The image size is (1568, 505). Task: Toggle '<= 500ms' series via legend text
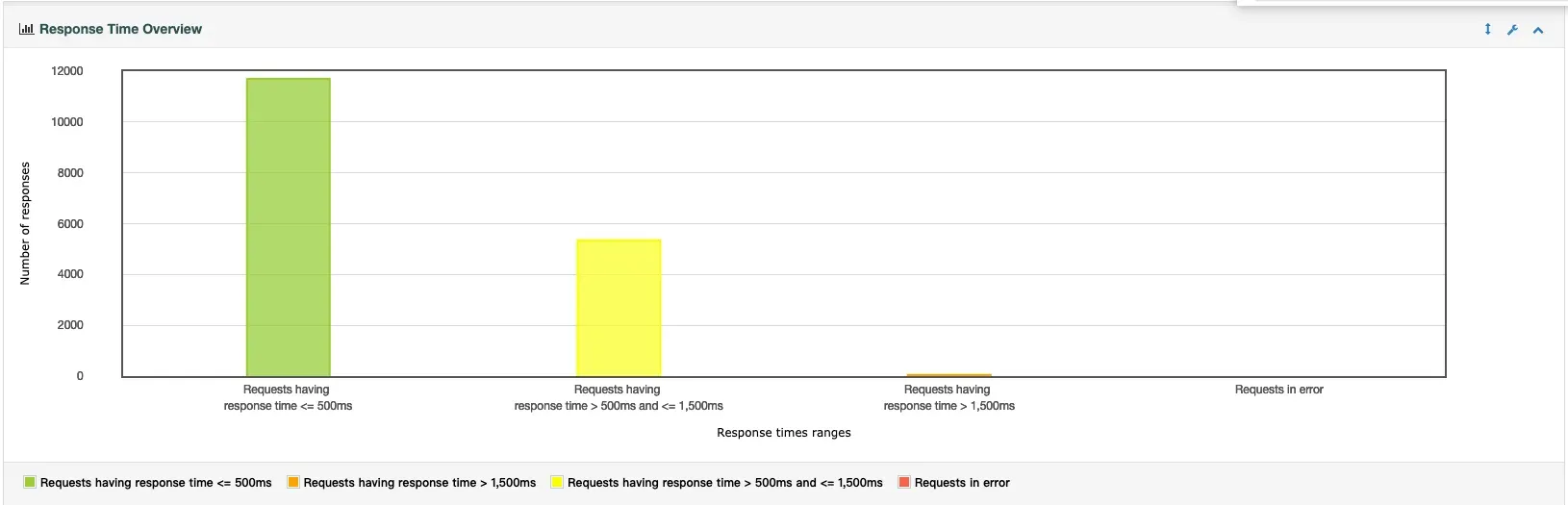click(156, 483)
